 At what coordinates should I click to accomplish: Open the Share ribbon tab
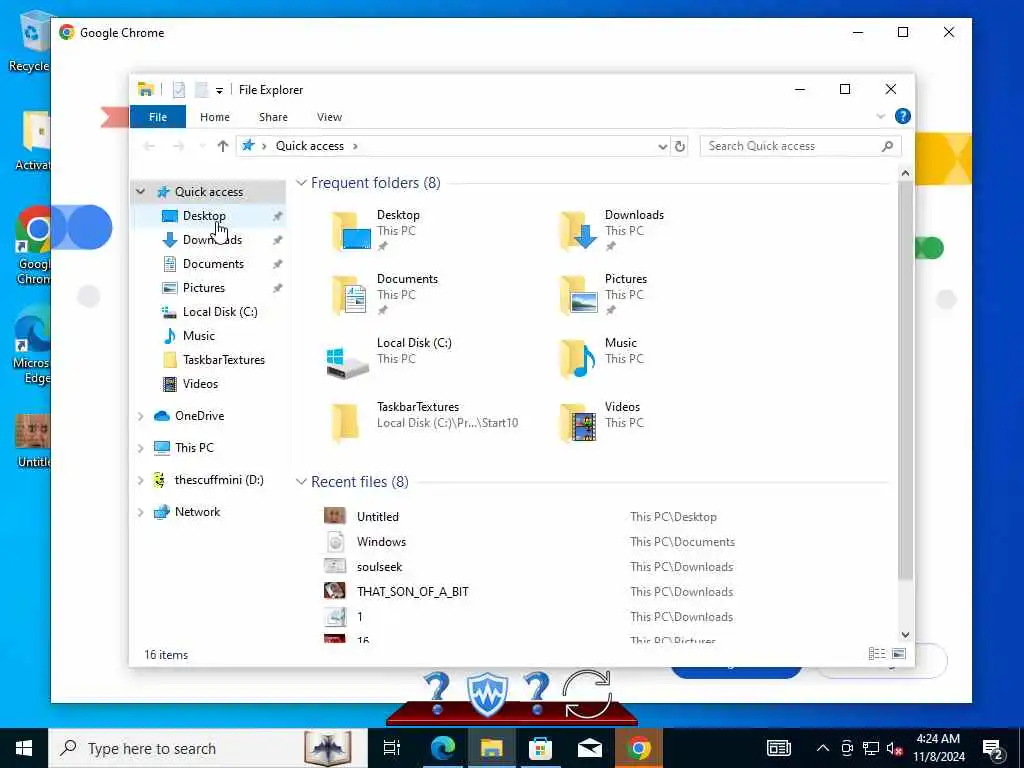click(x=273, y=117)
